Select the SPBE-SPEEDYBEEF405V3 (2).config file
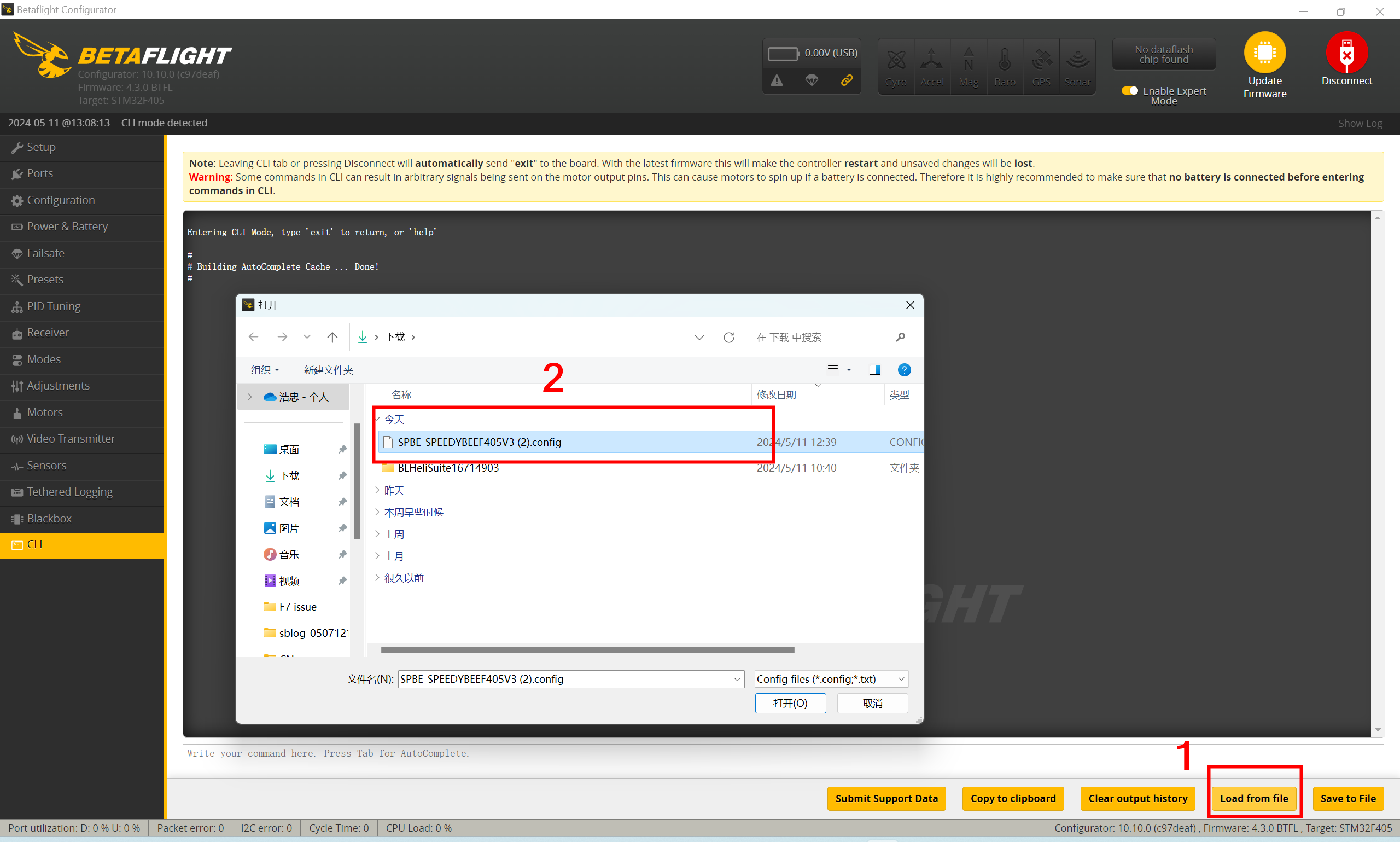 pyautogui.click(x=650, y=442)
